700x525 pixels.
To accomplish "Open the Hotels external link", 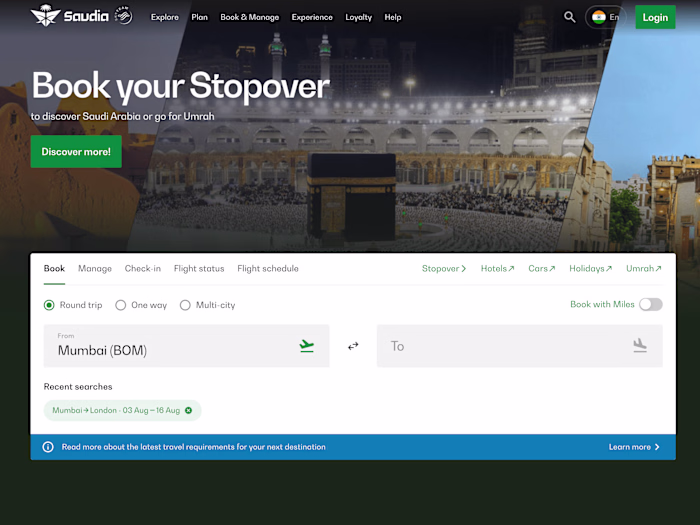I will [497, 269].
